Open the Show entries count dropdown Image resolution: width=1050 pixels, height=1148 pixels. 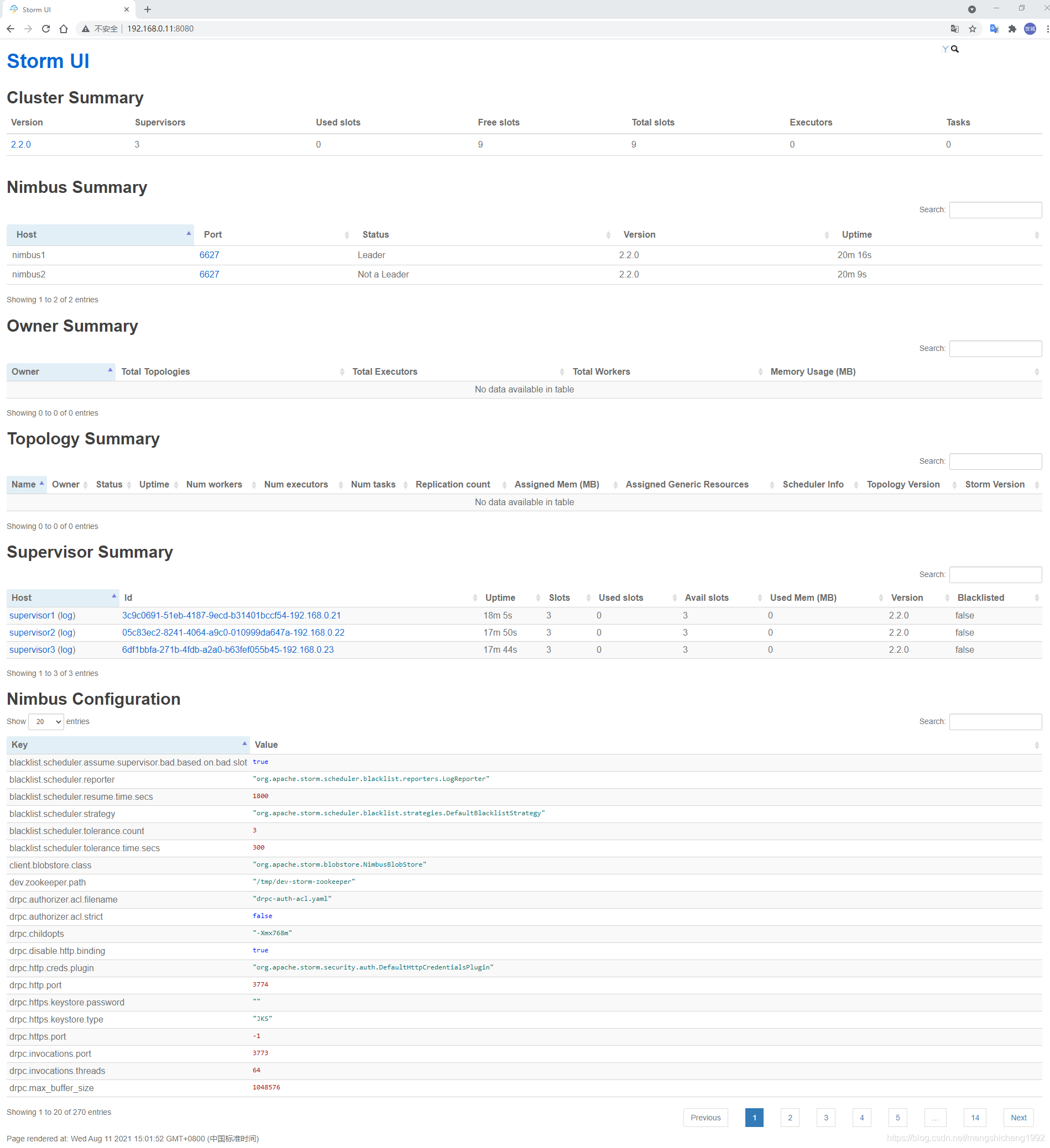click(x=46, y=721)
